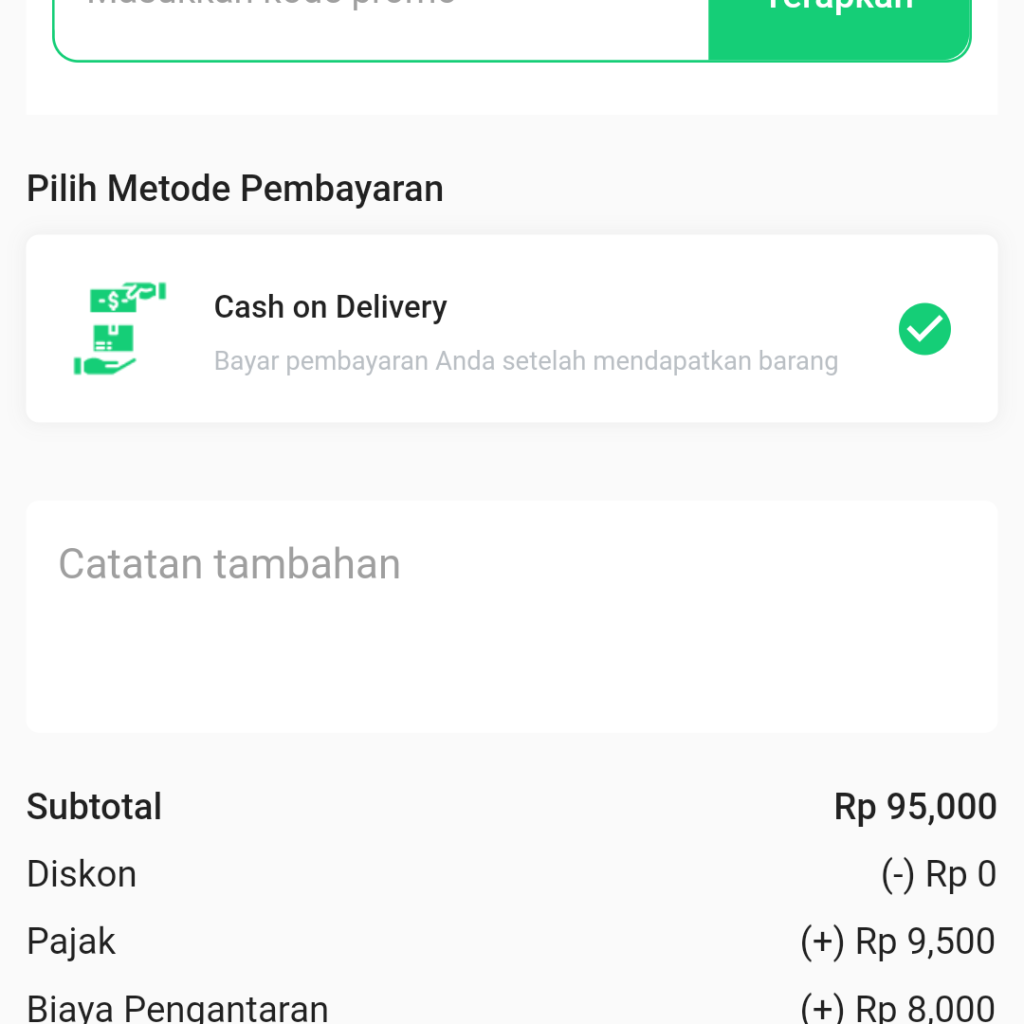Click the Catatan tambahan notes field
The image size is (1024, 1024).
(511, 616)
